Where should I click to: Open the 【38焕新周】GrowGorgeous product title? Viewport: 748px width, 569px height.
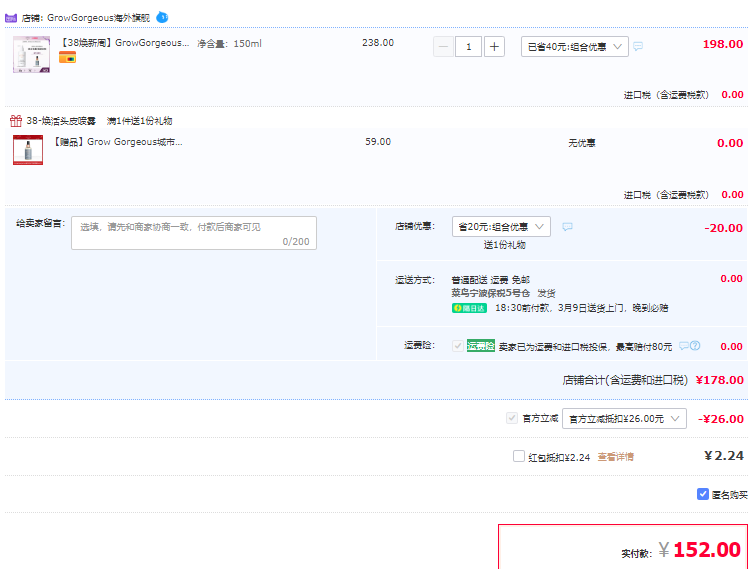point(124,43)
